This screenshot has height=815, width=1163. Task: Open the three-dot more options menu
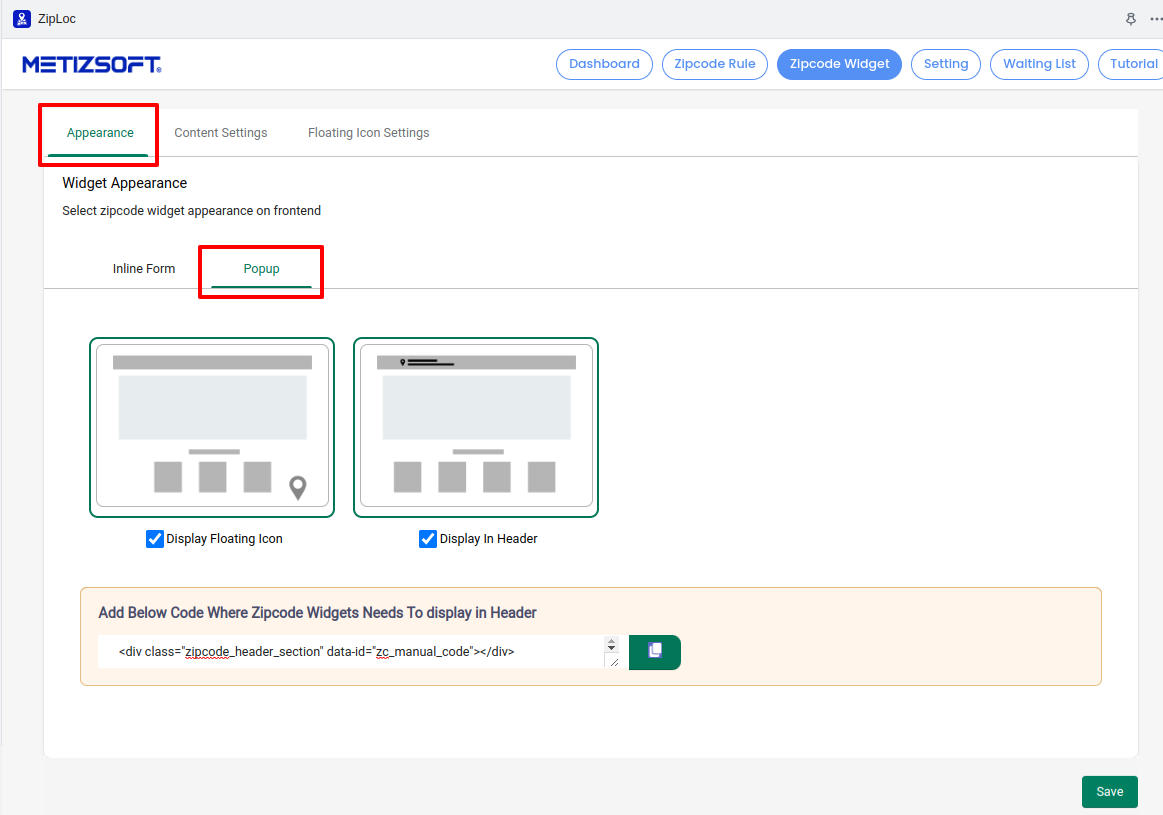pyautogui.click(x=1155, y=19)
